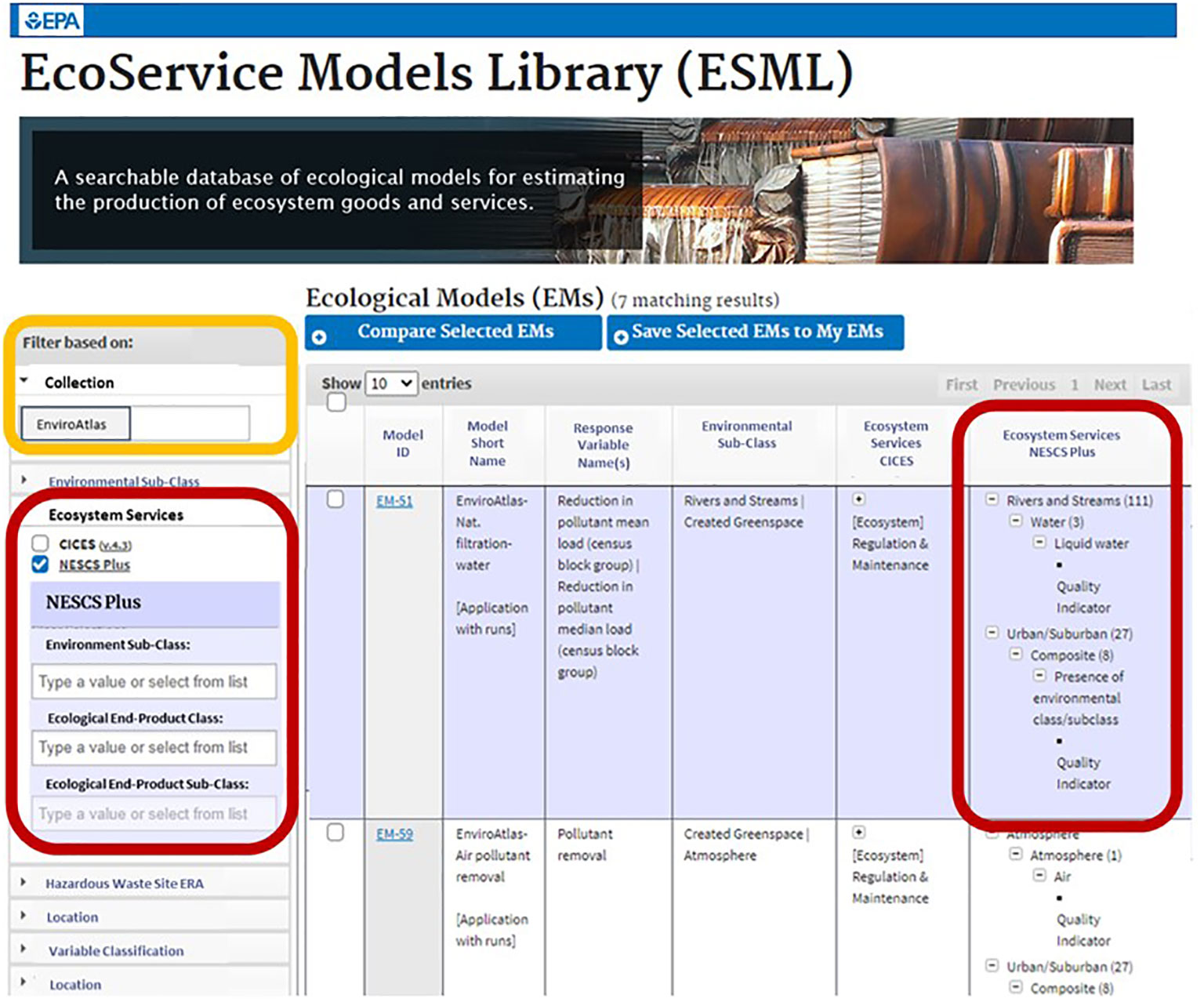Collapse Atmosphere (1) tree node
The image size is (1204, 1002).
click(1015, 854)
